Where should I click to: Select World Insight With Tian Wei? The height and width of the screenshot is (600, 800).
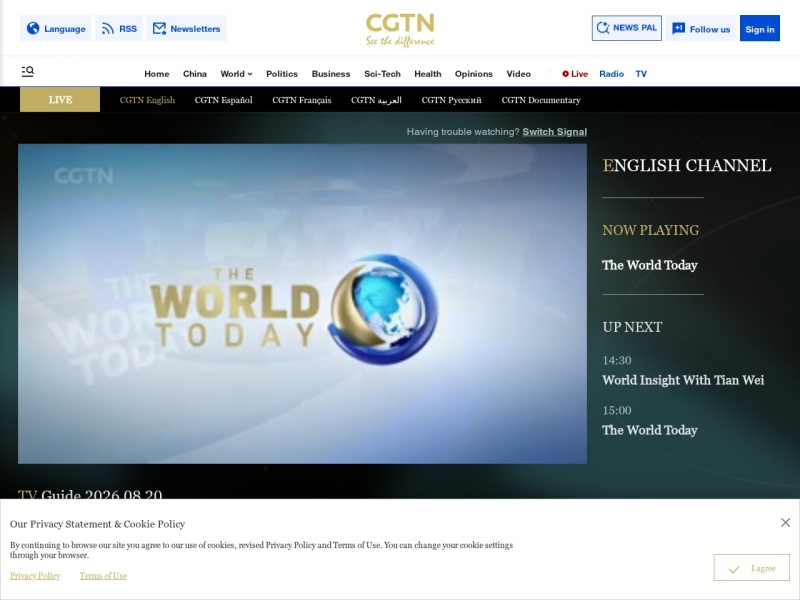(683, 380)
